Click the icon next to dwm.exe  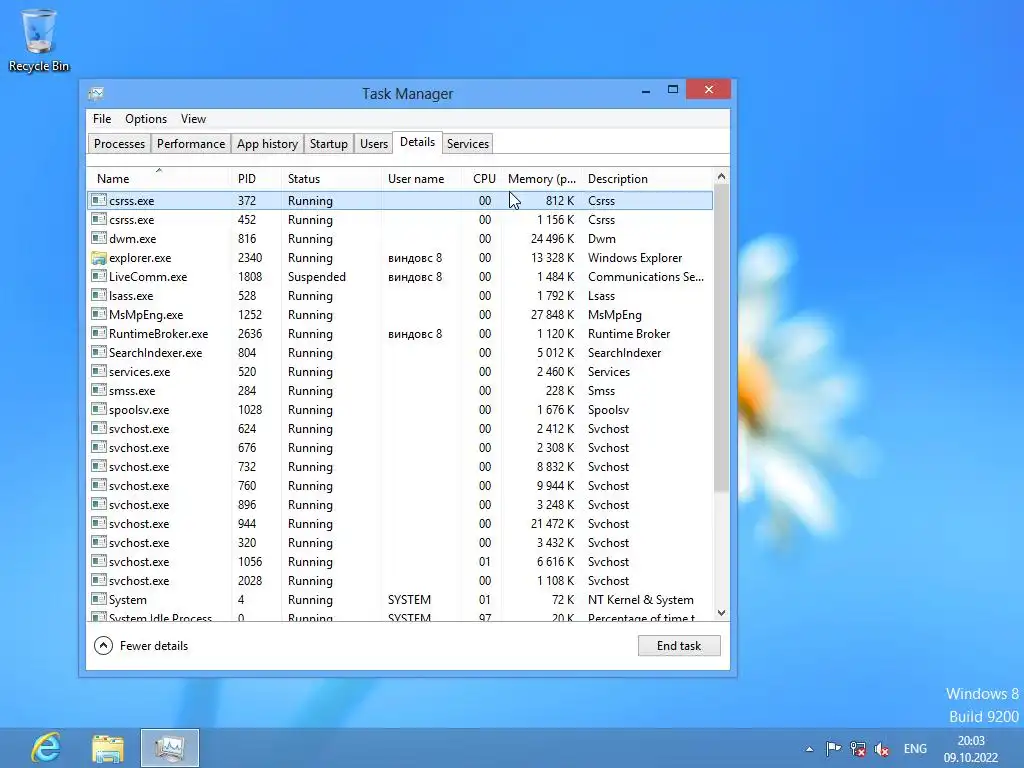[99, 238]
